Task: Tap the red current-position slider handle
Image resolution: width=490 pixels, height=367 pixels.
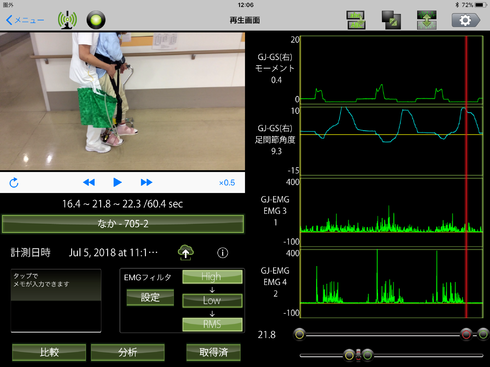Action: coord(466,334)
